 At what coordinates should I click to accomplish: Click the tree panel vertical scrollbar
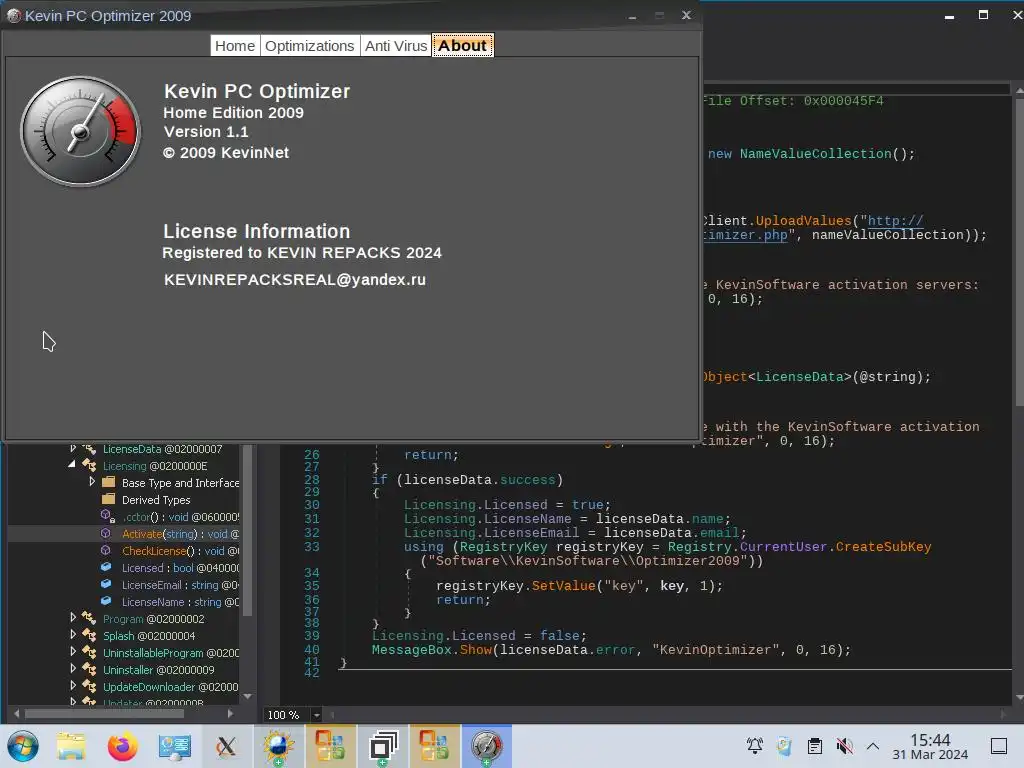coord(248,529)
